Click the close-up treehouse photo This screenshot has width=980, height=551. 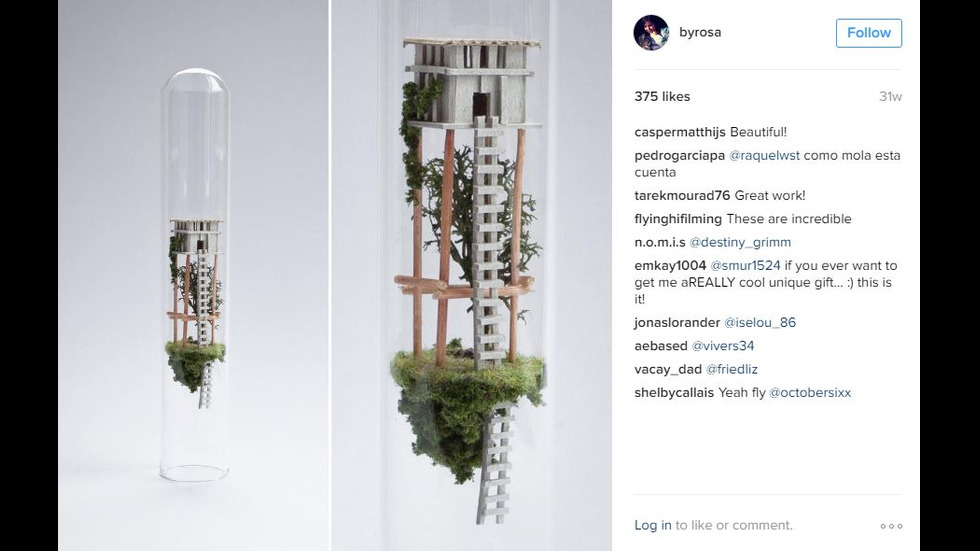click(x=471, y=276)
